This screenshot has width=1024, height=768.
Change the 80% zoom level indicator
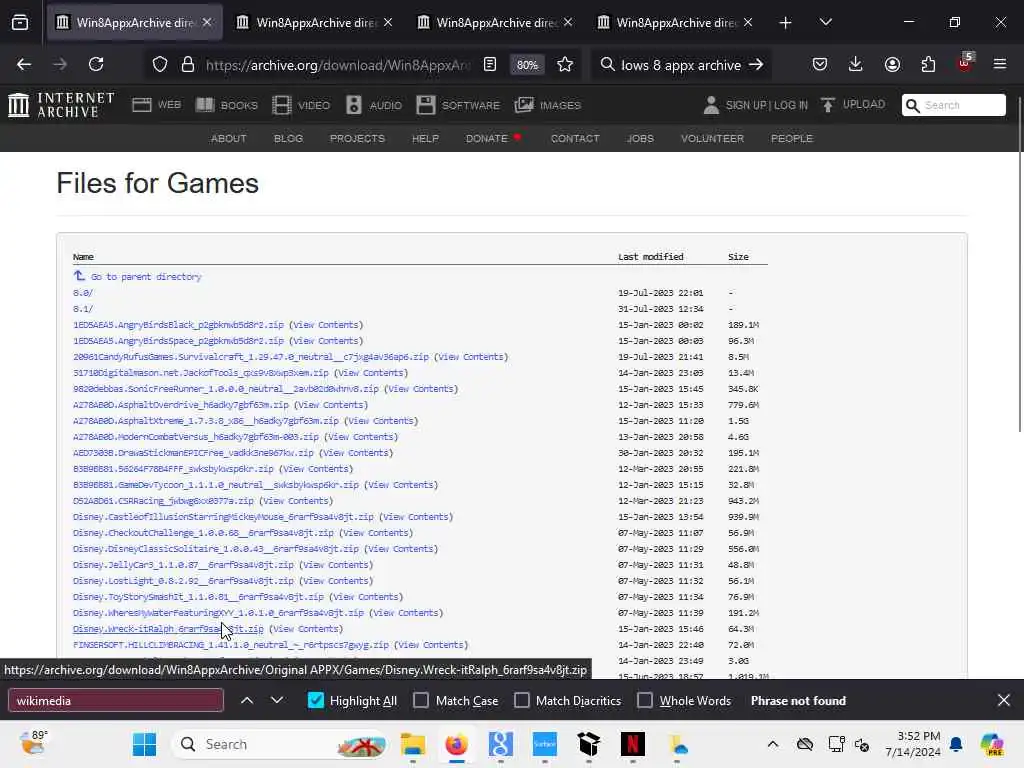(x=527, y=65)
